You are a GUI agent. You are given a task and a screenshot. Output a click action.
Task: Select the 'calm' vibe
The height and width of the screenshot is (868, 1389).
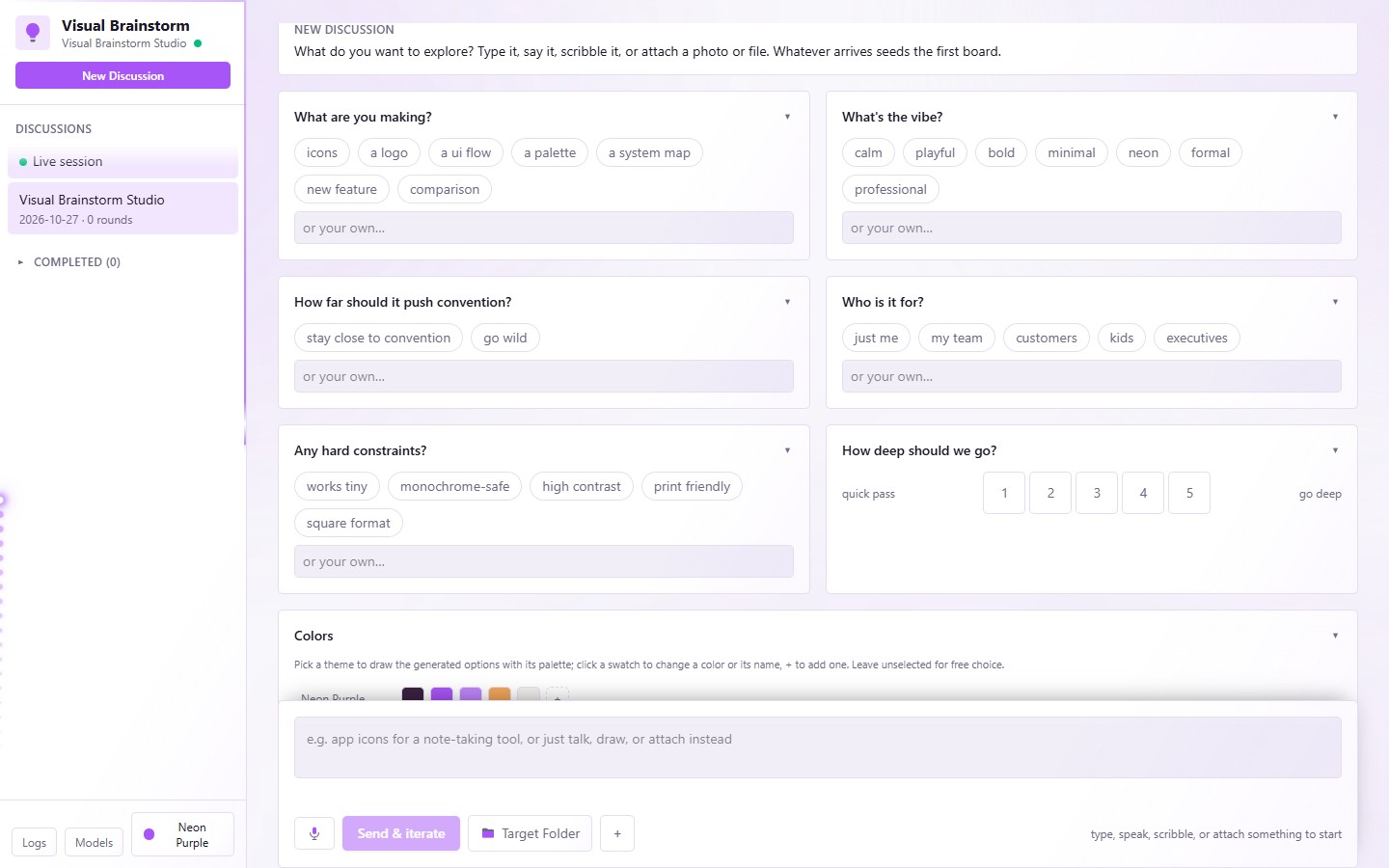click(x=868, y=152)
